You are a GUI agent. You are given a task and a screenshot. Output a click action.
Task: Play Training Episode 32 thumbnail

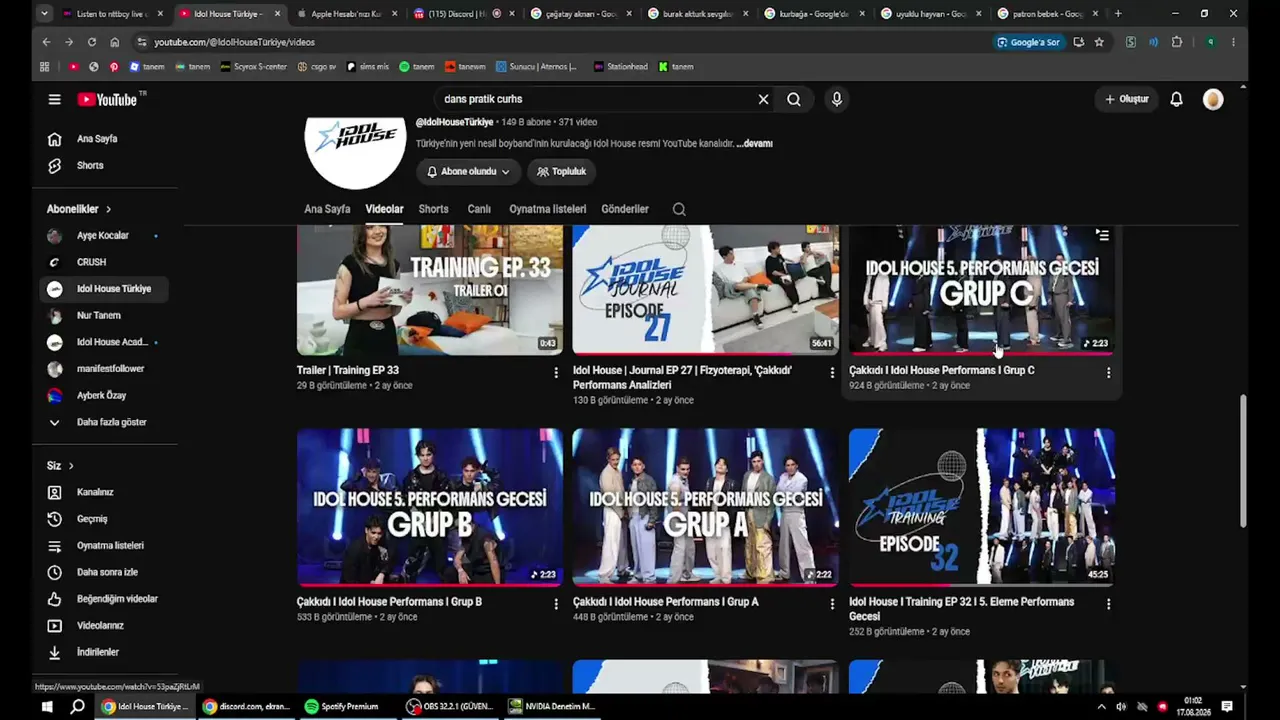point(982,507)
